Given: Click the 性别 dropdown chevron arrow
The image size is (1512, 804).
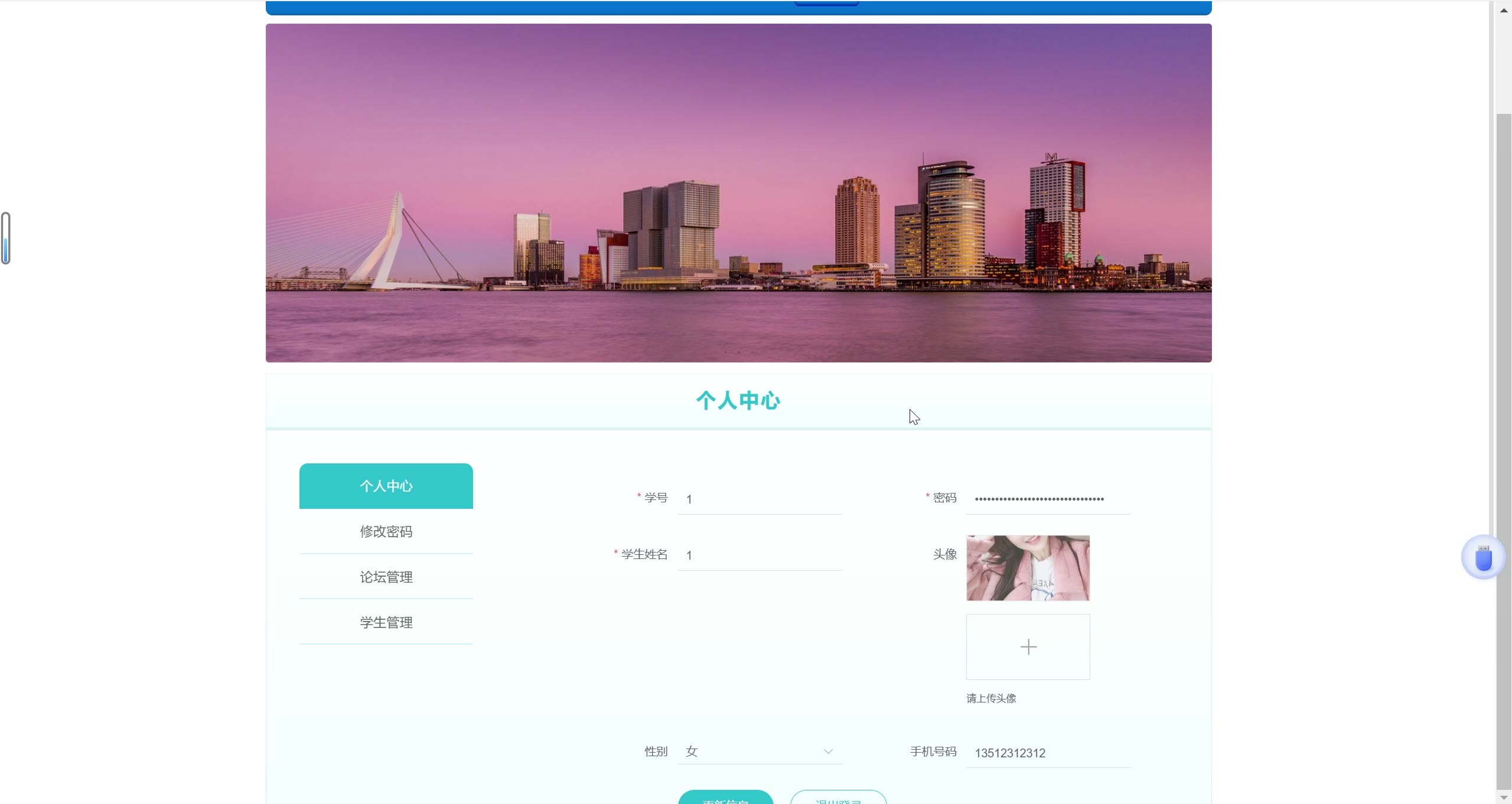Looking at the screenshot, I should (828, 751).
